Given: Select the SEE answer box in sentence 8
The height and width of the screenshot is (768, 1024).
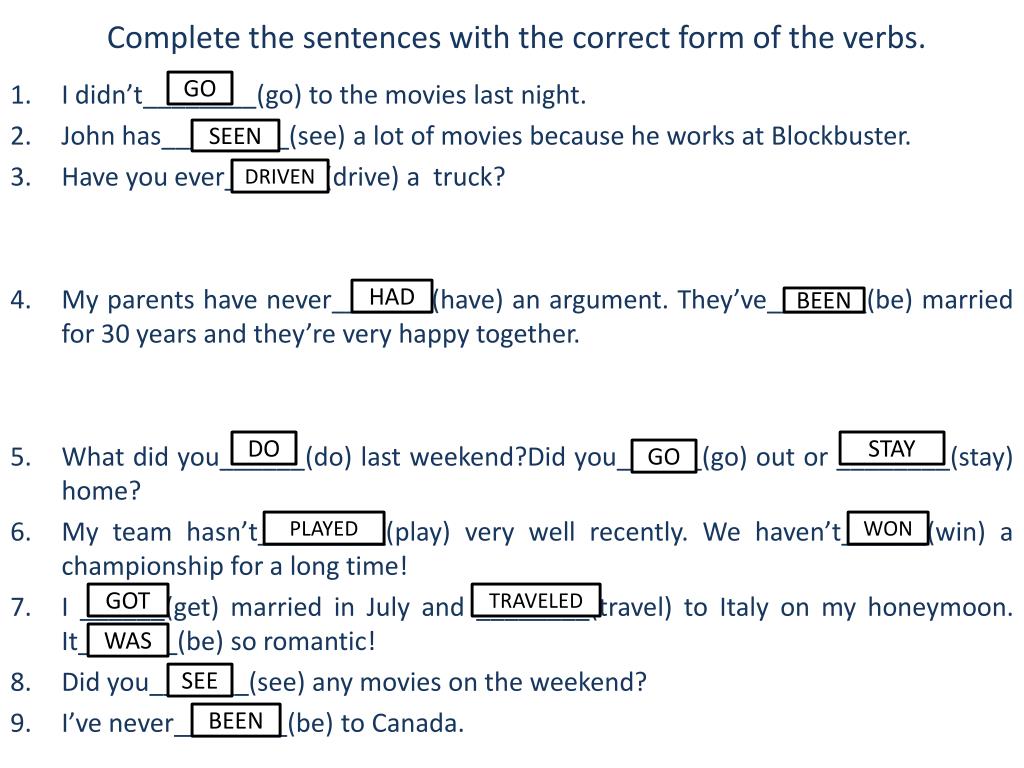Looking at the screenshot, I should tap(199, 681).
